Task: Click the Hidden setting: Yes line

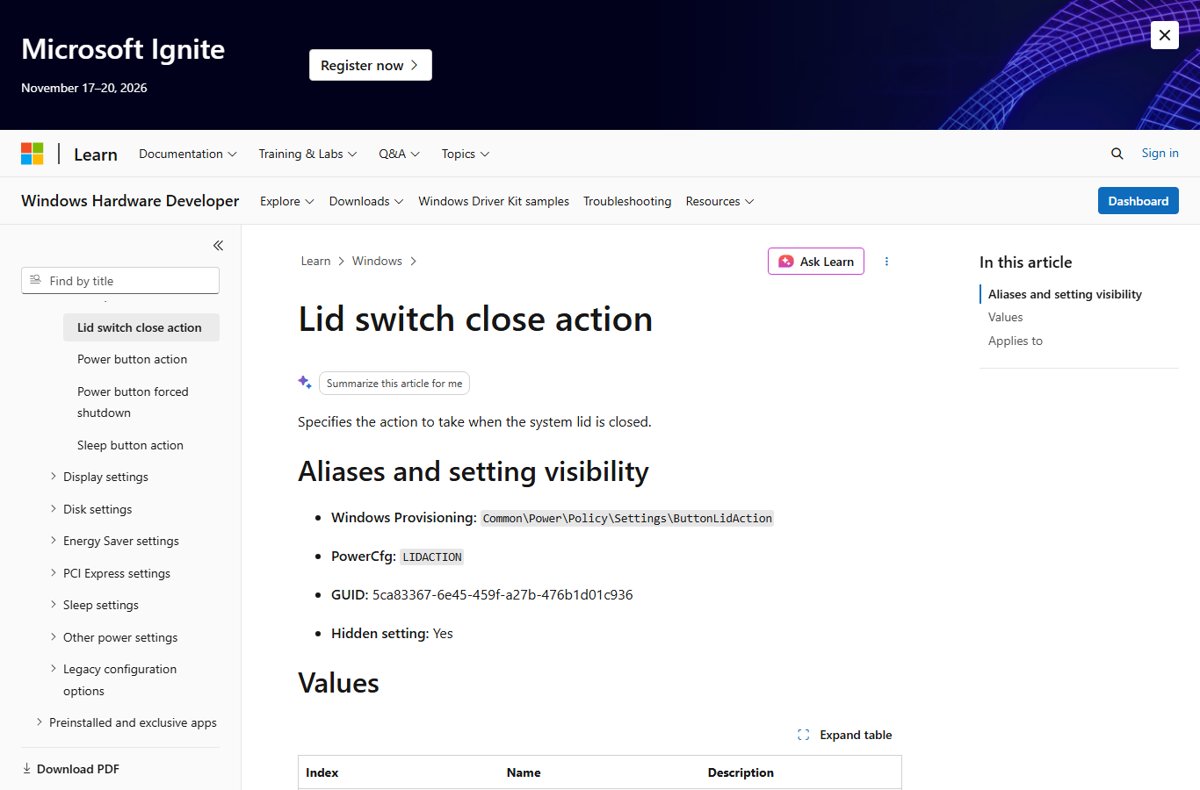Action: (392, 633)
